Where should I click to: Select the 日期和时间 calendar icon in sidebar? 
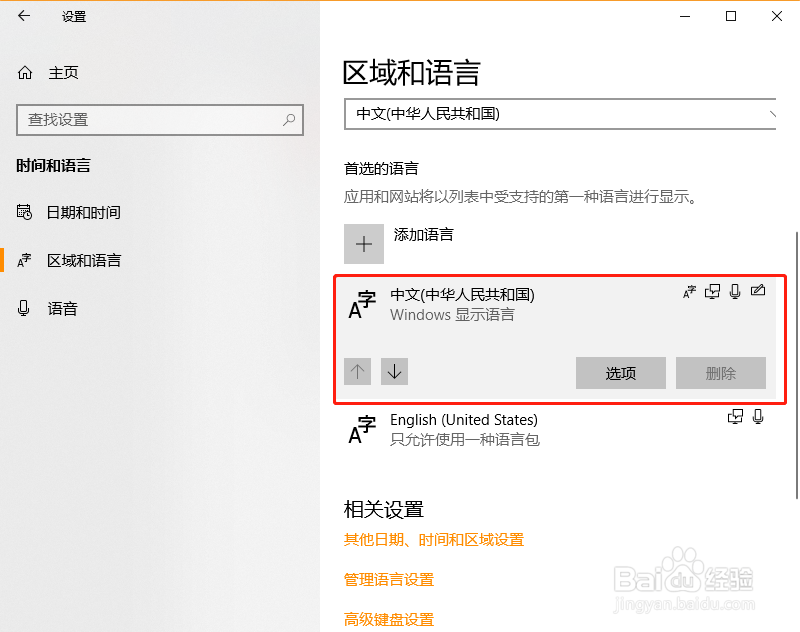tap(24, 212)
